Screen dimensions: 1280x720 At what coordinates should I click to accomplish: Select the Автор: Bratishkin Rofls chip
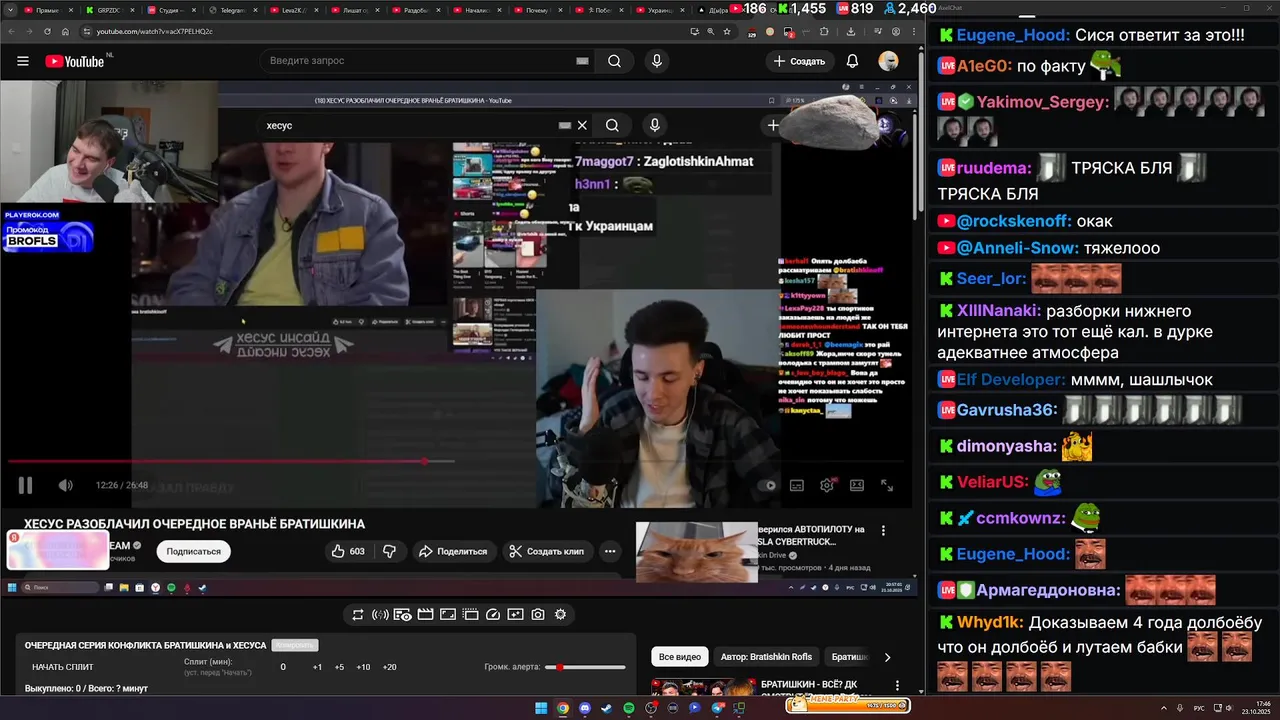click(x=766, y=657)
